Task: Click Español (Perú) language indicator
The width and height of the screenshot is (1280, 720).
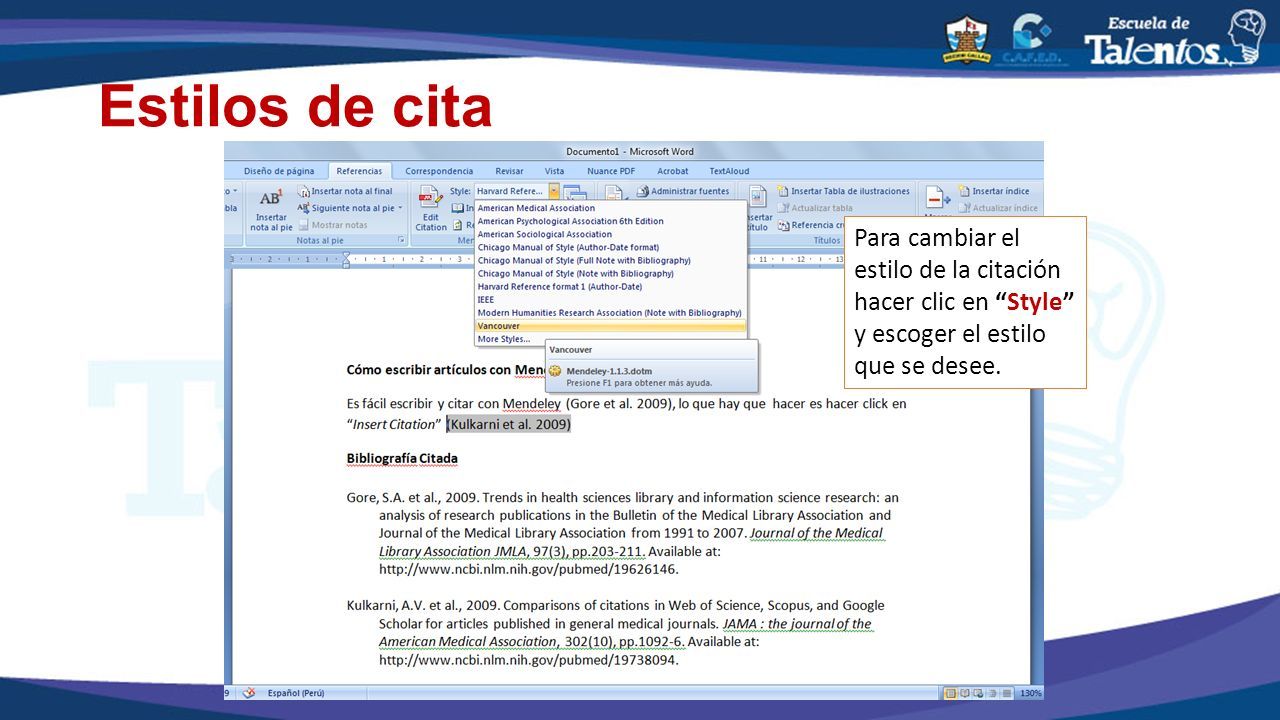Action: click(296, 692)
